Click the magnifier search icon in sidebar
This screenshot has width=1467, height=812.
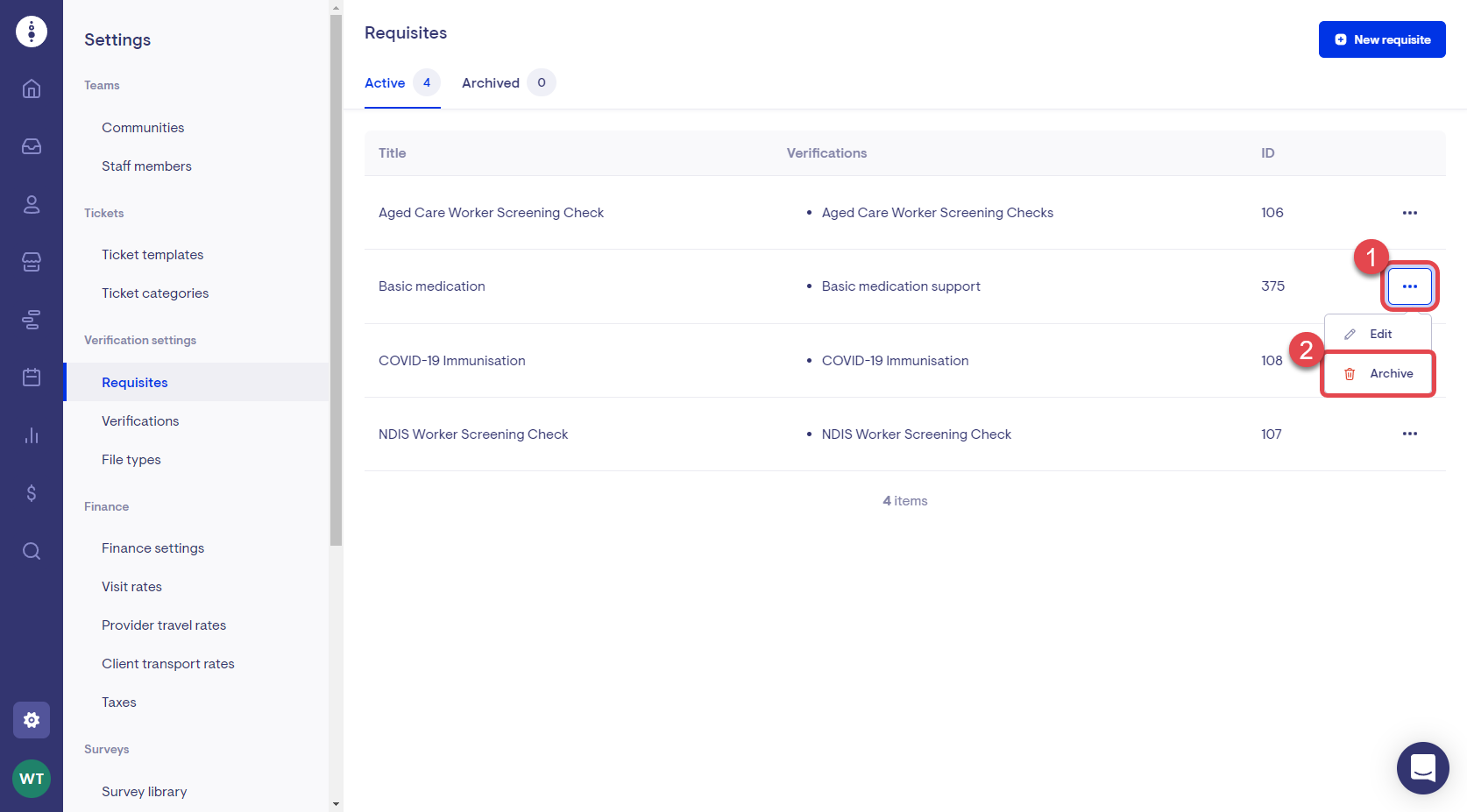click(32, 551)
